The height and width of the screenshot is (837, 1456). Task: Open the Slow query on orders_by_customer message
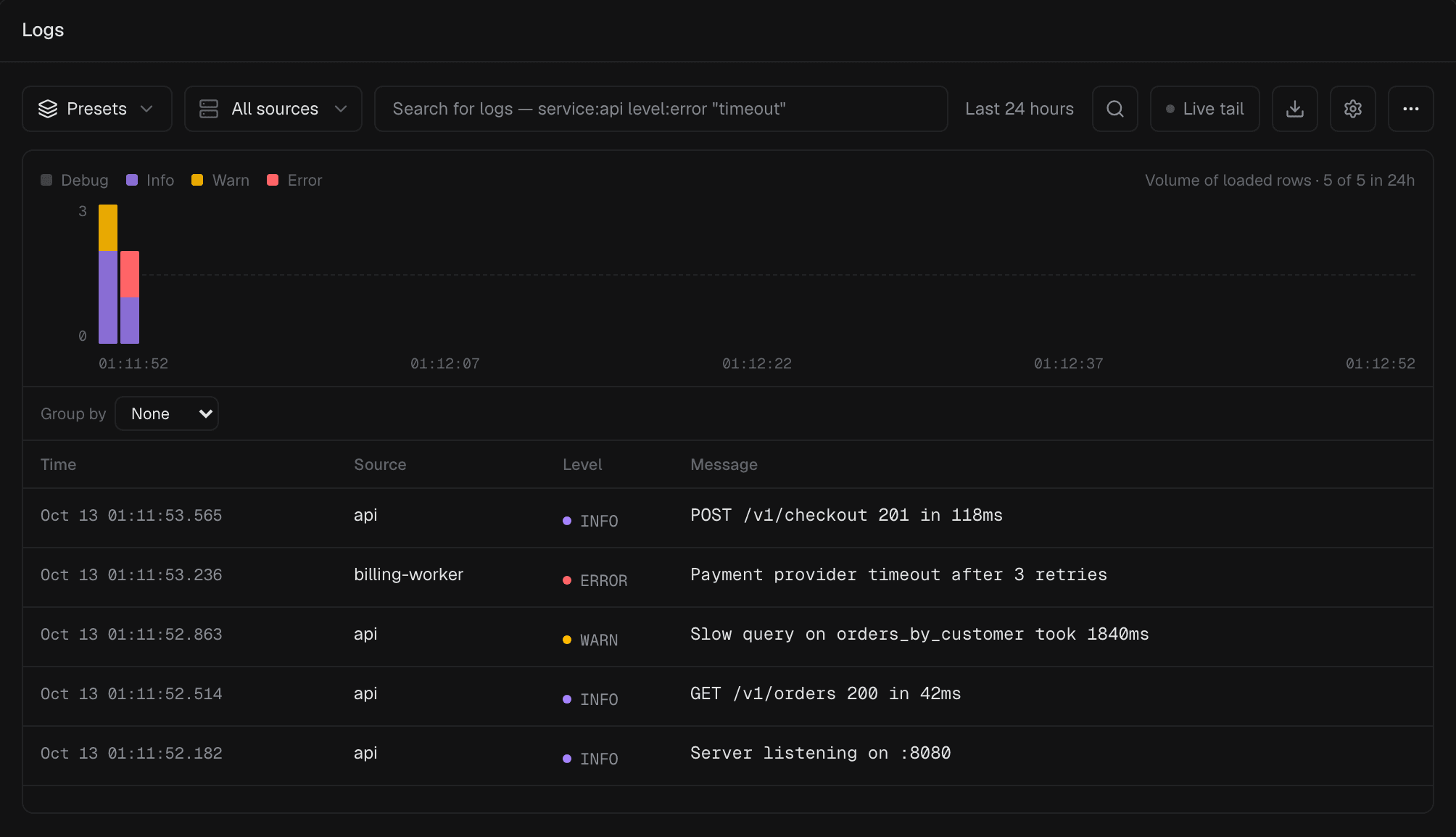point(919,634)
